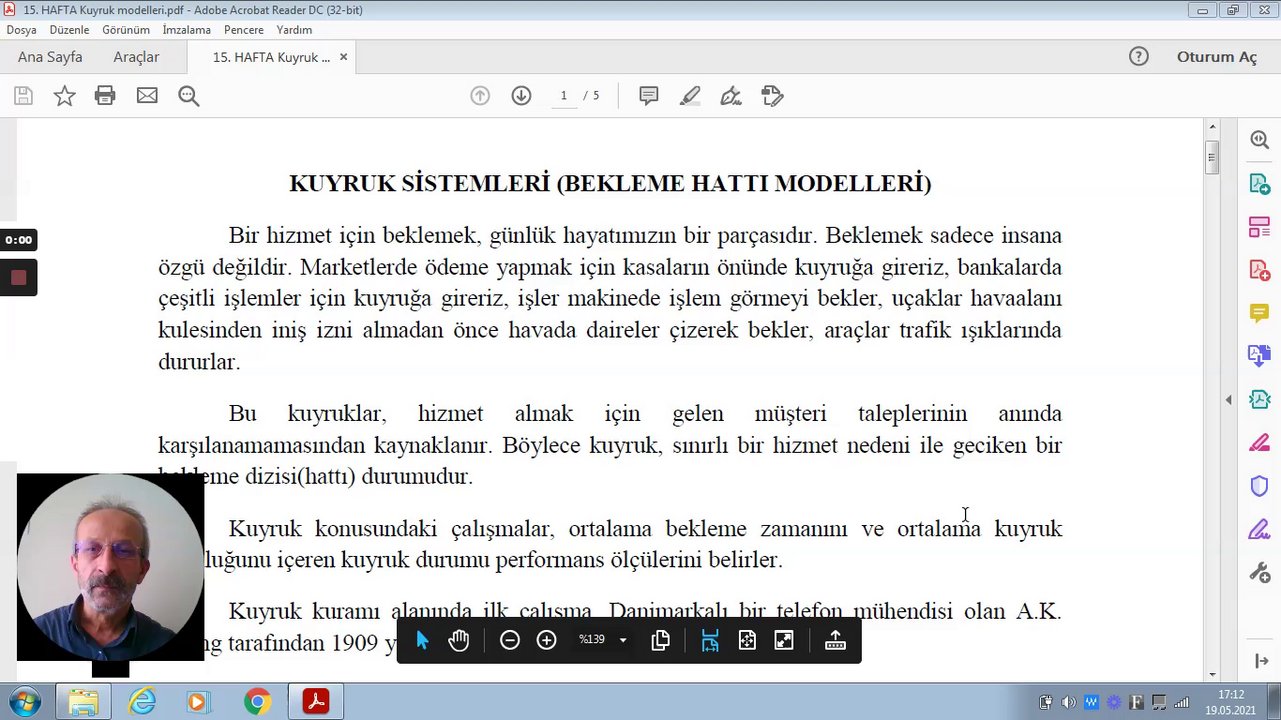Screen dimensions: 1281x720
Task: Toggle fit to width scrolling mode
Action: 710,640
